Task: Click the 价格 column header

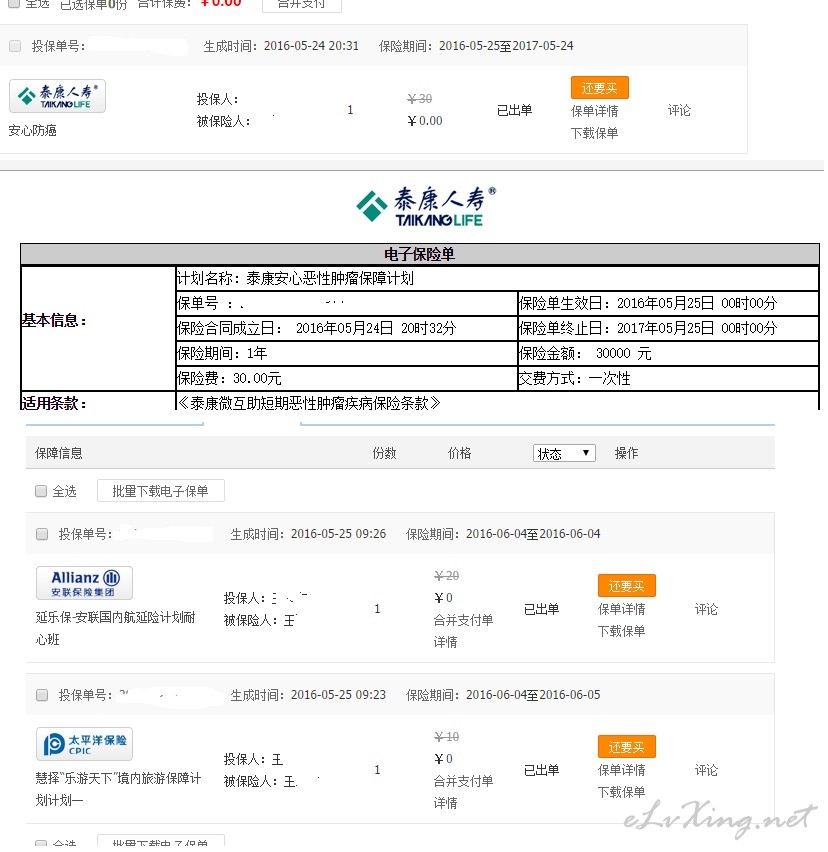Action: [460, 453]
